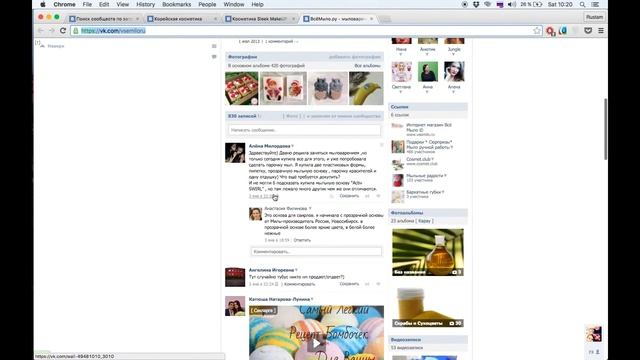Image resolution: width=640 pixels, height=360 pixels.
Task: Click the post actions icon on Алёна's post
Action: [382, 145]
